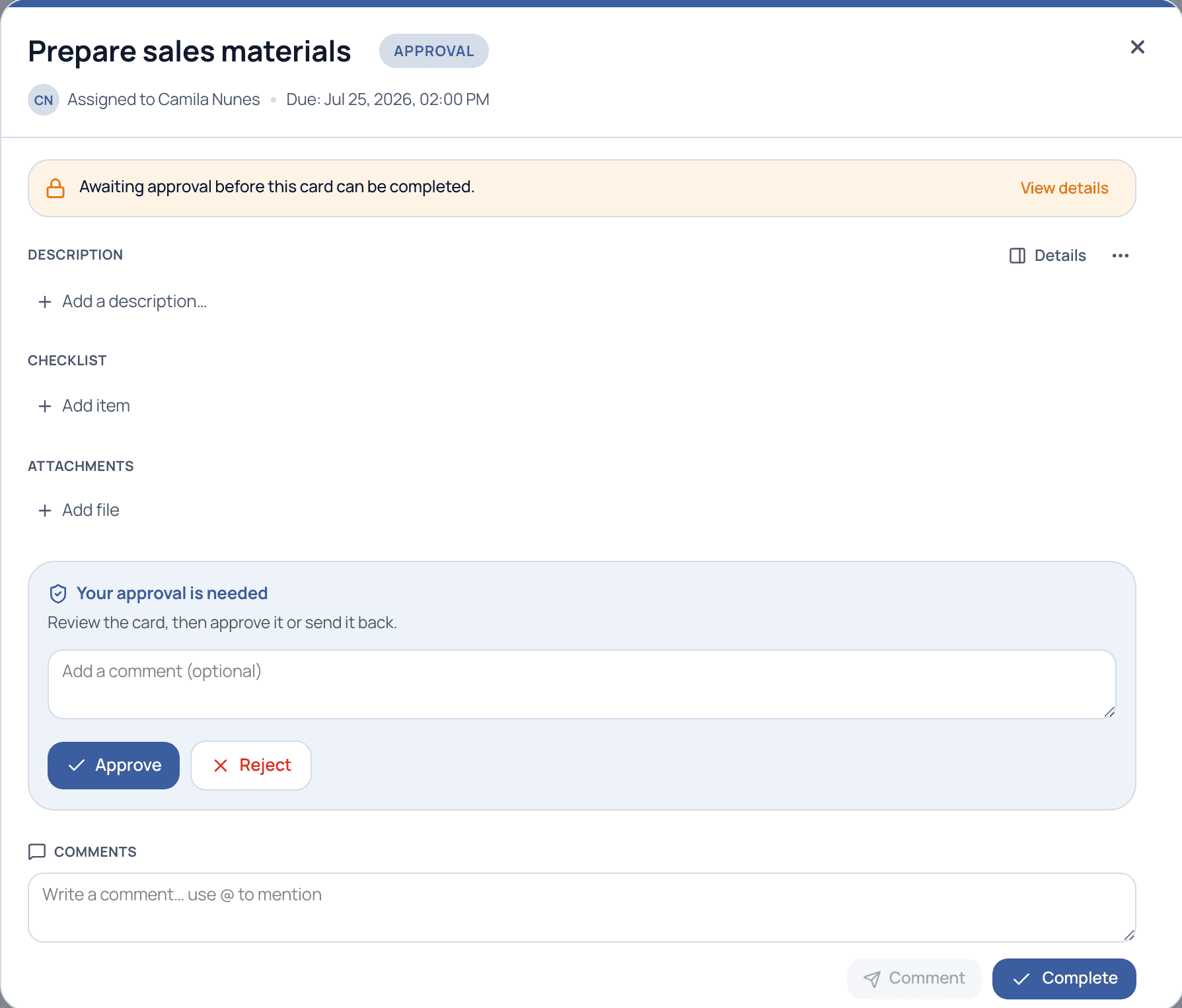Click the ATTACHMENTS section heading

(81, 466)
